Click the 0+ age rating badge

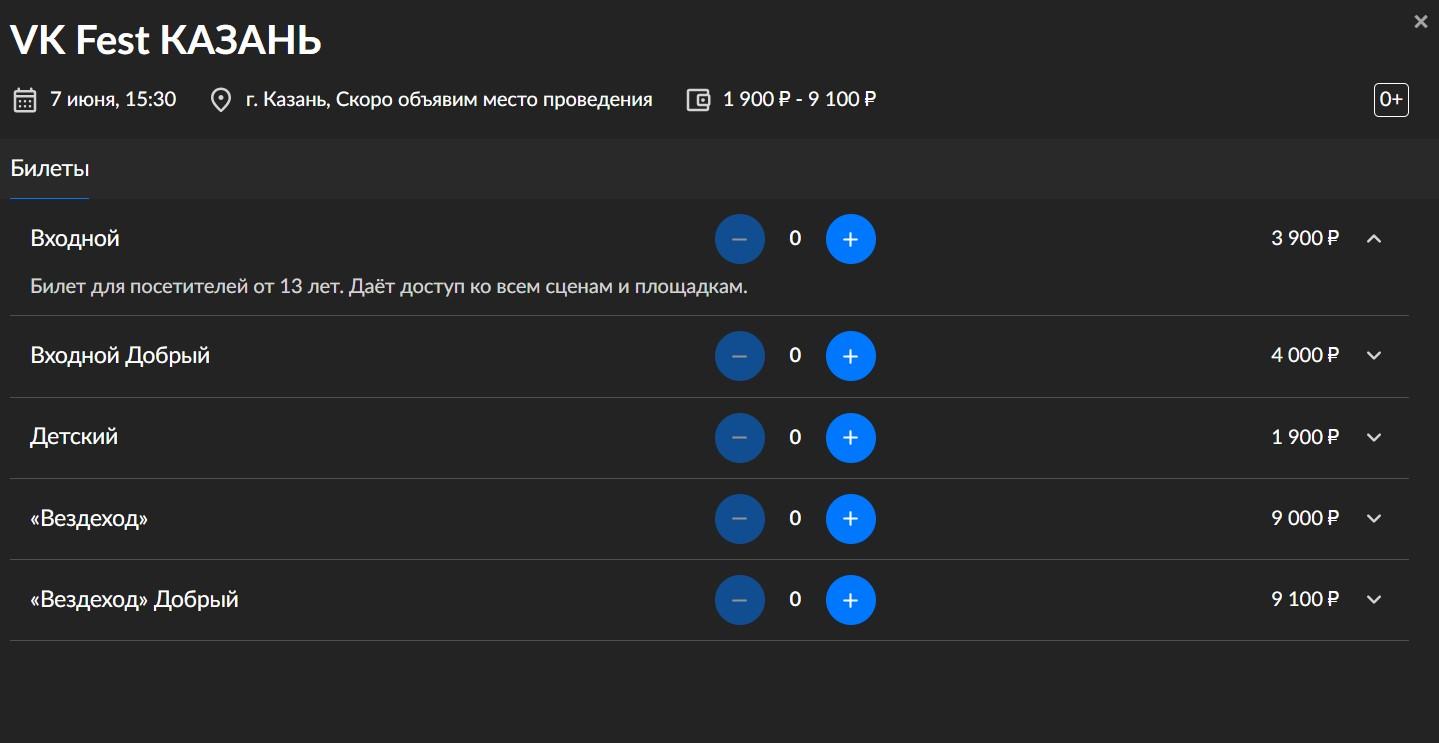pos(1391,99)
